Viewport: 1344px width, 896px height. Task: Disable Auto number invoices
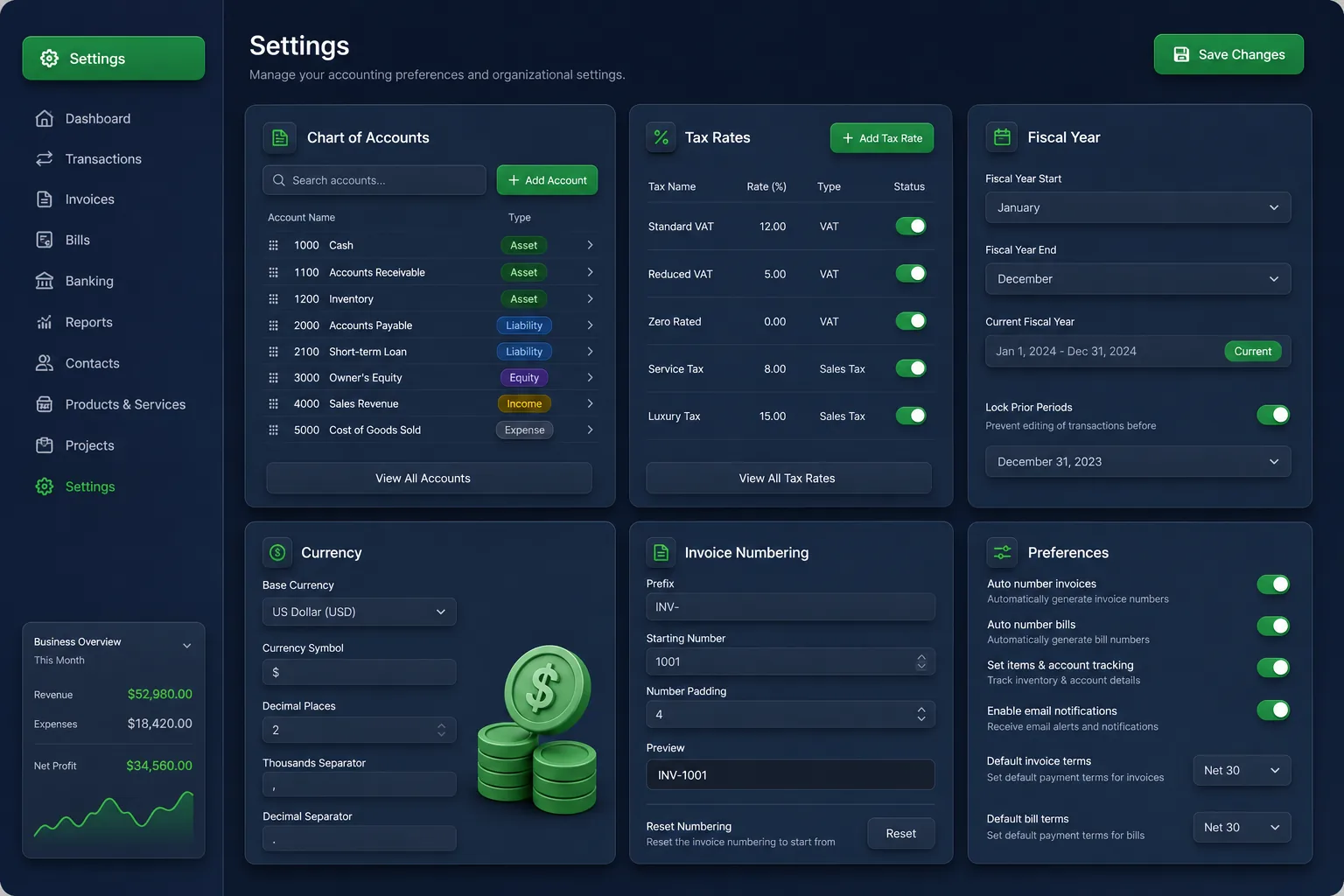pyautogui.click(x=1273, y=584)
